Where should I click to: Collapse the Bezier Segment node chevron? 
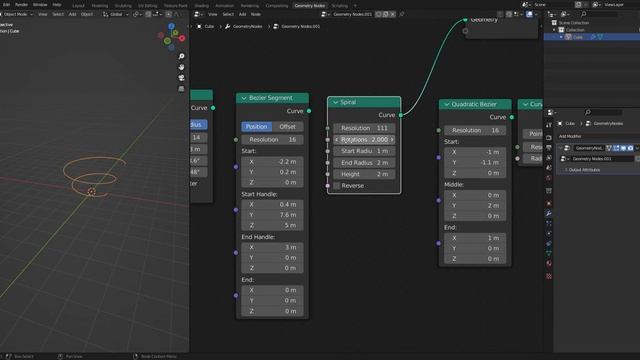[x=244, y=98]
